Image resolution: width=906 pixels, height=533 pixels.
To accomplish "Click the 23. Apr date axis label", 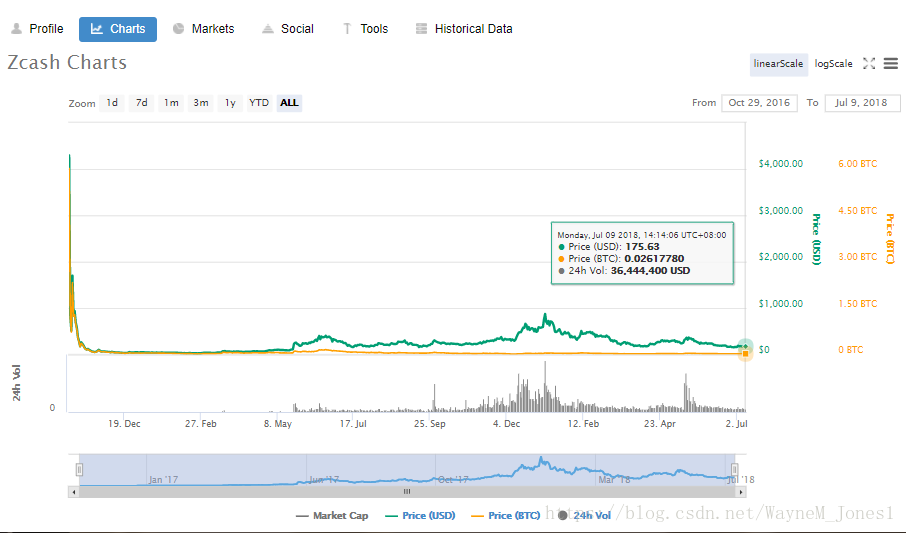I will (x=660, y=424).
